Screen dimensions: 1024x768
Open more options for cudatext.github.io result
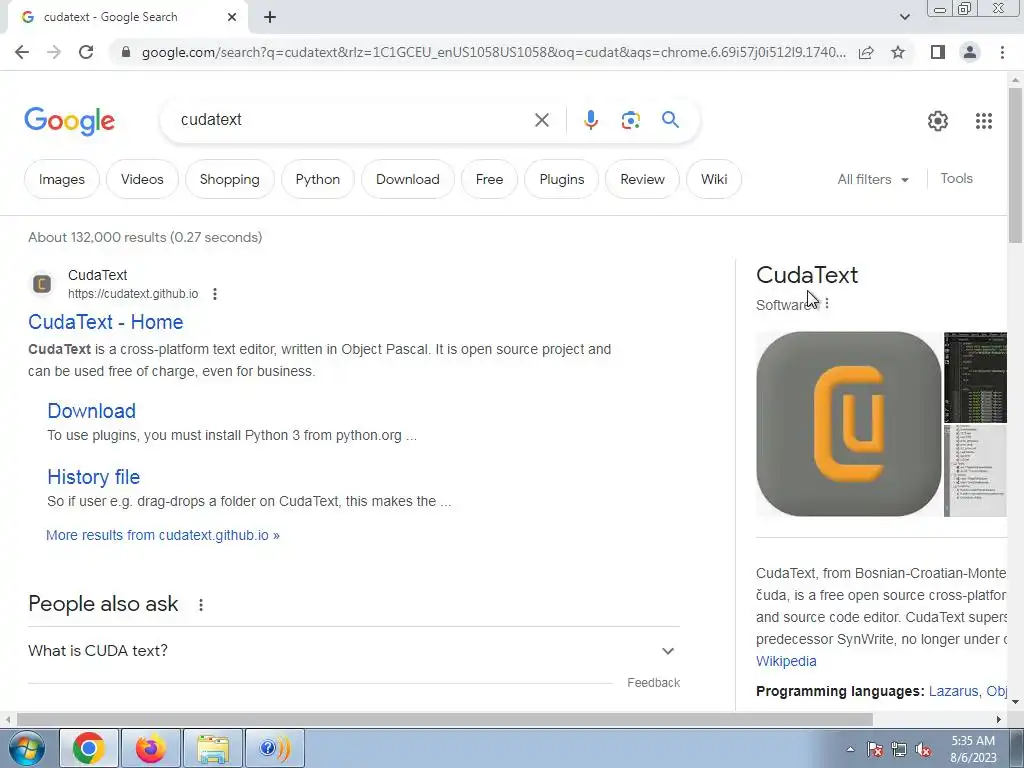(x=215, y=295)
